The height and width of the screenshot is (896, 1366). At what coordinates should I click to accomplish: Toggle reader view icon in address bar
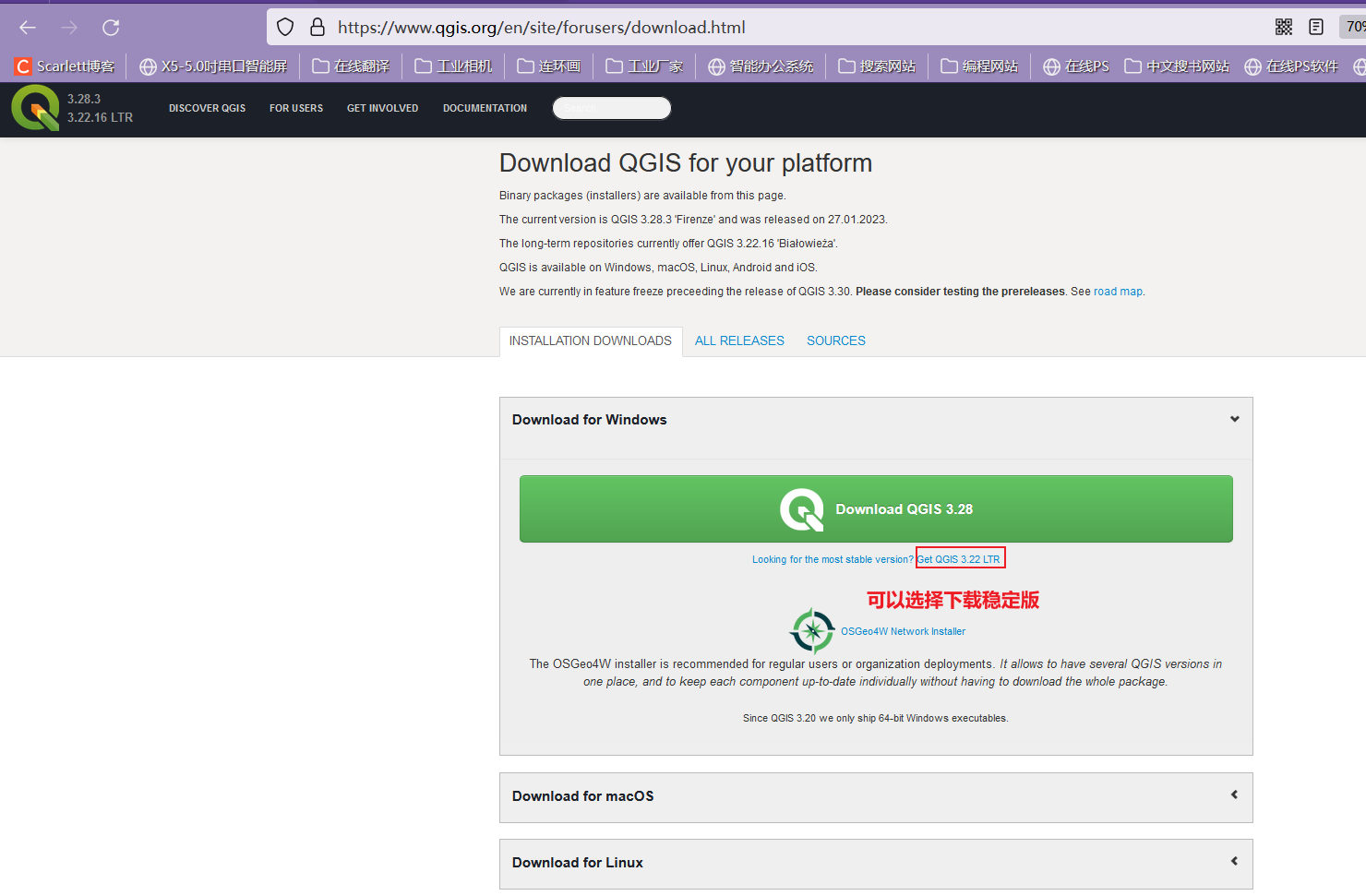click(1316, 28)
